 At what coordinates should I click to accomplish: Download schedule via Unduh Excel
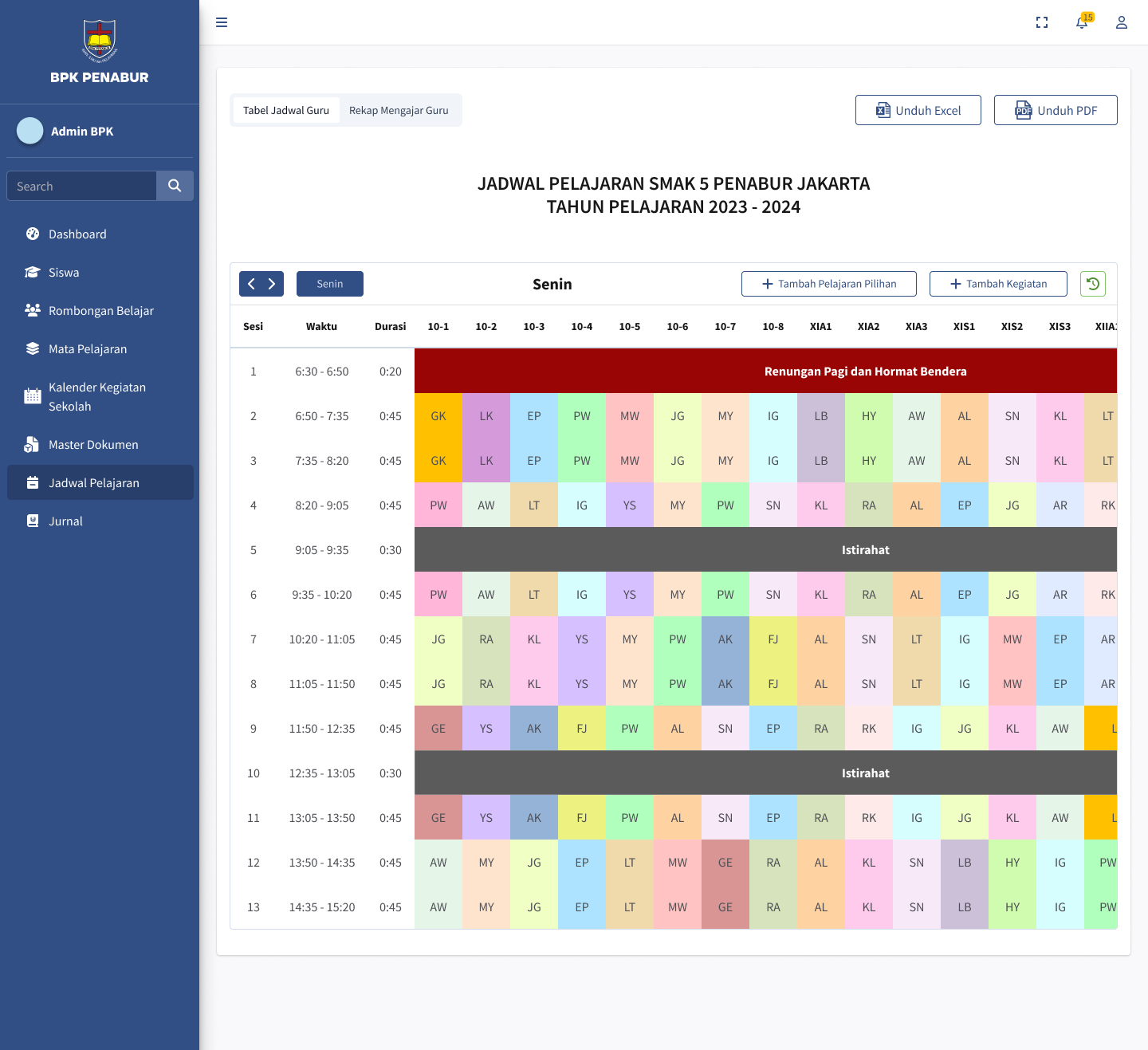[x=918, y=110]
